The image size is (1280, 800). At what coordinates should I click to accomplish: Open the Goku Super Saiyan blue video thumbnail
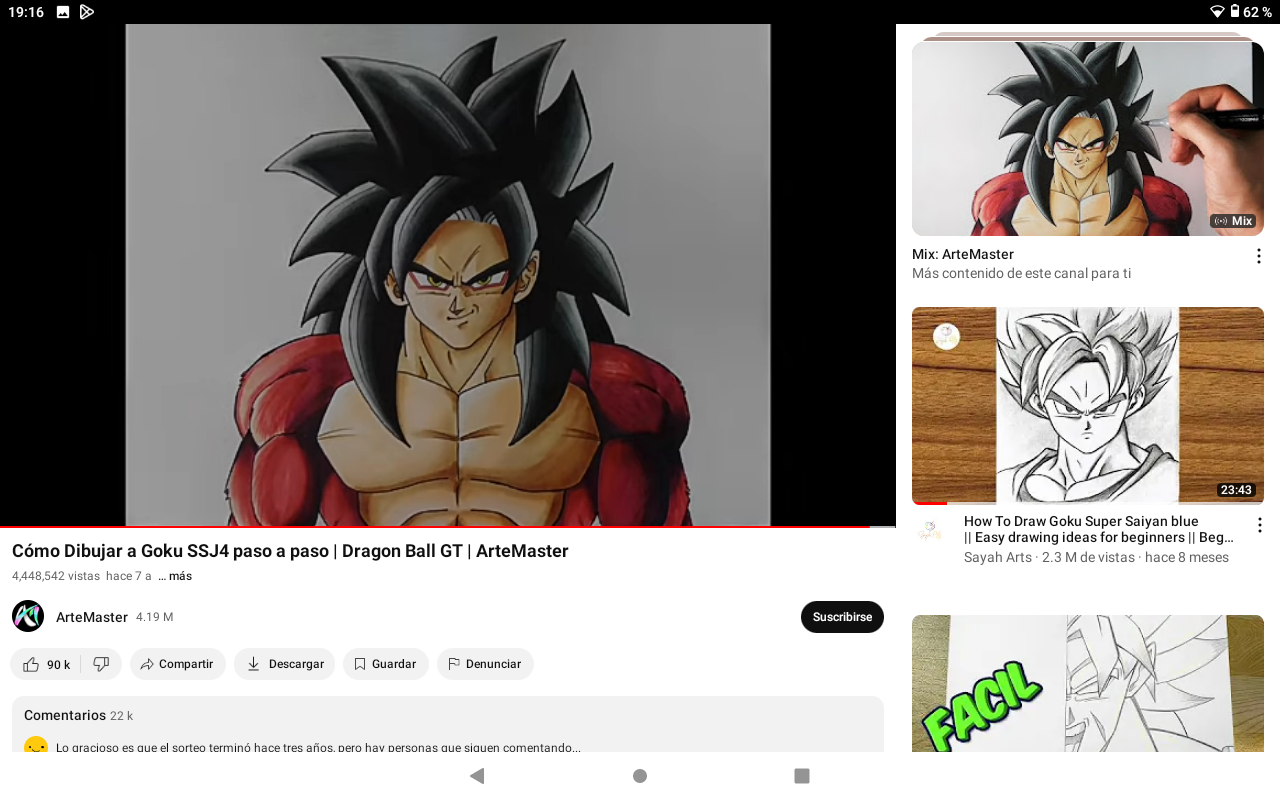click(x=1088, y=406)
